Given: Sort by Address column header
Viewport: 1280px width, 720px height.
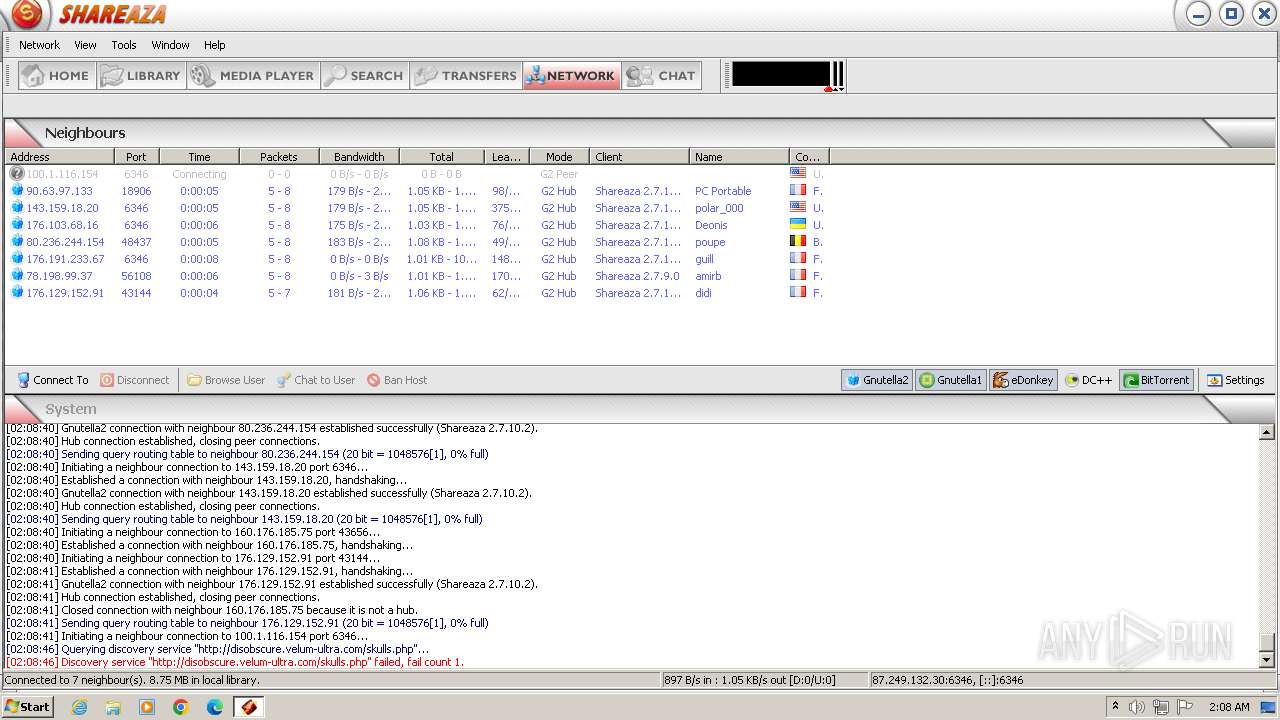Looking at the screenshot, I should (59, 157).
